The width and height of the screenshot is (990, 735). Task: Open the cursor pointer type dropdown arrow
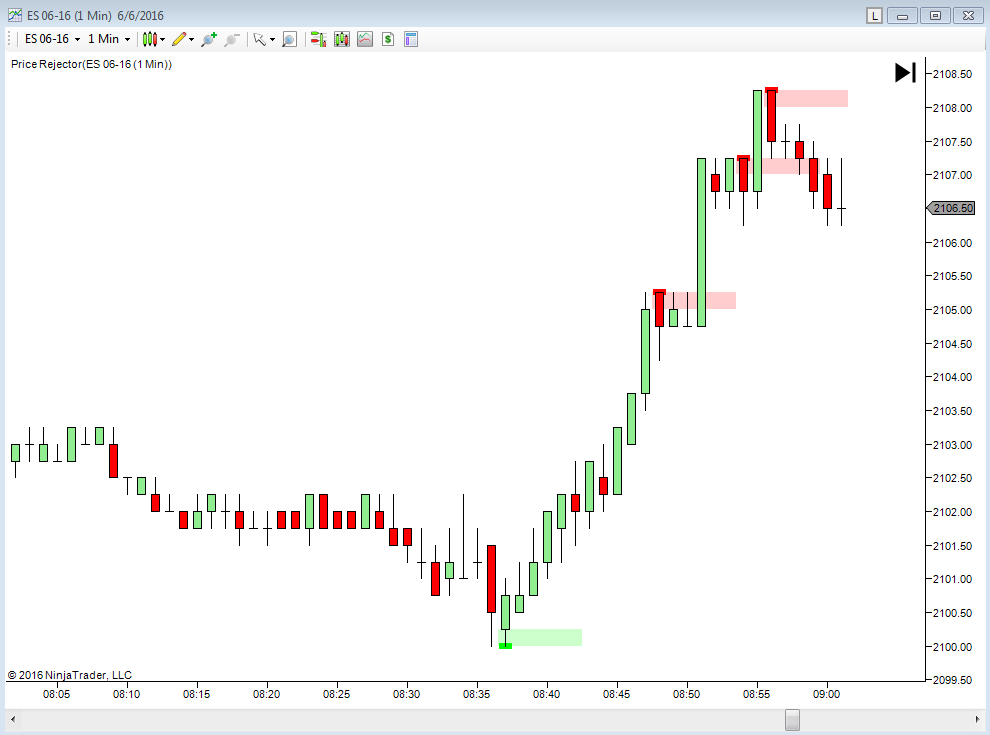click(x=272, y=39)
